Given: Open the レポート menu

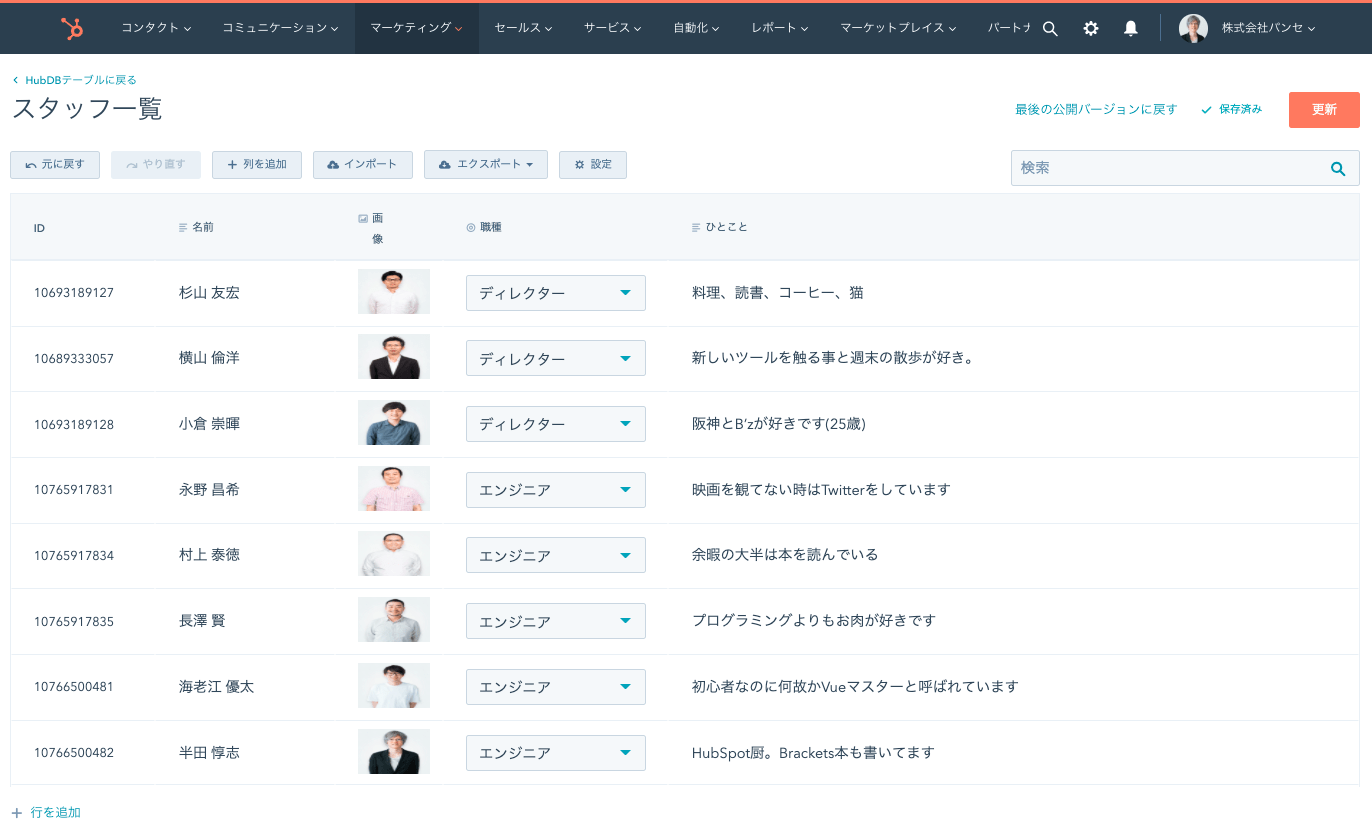Looking at the screenshot, I should 780,28.
